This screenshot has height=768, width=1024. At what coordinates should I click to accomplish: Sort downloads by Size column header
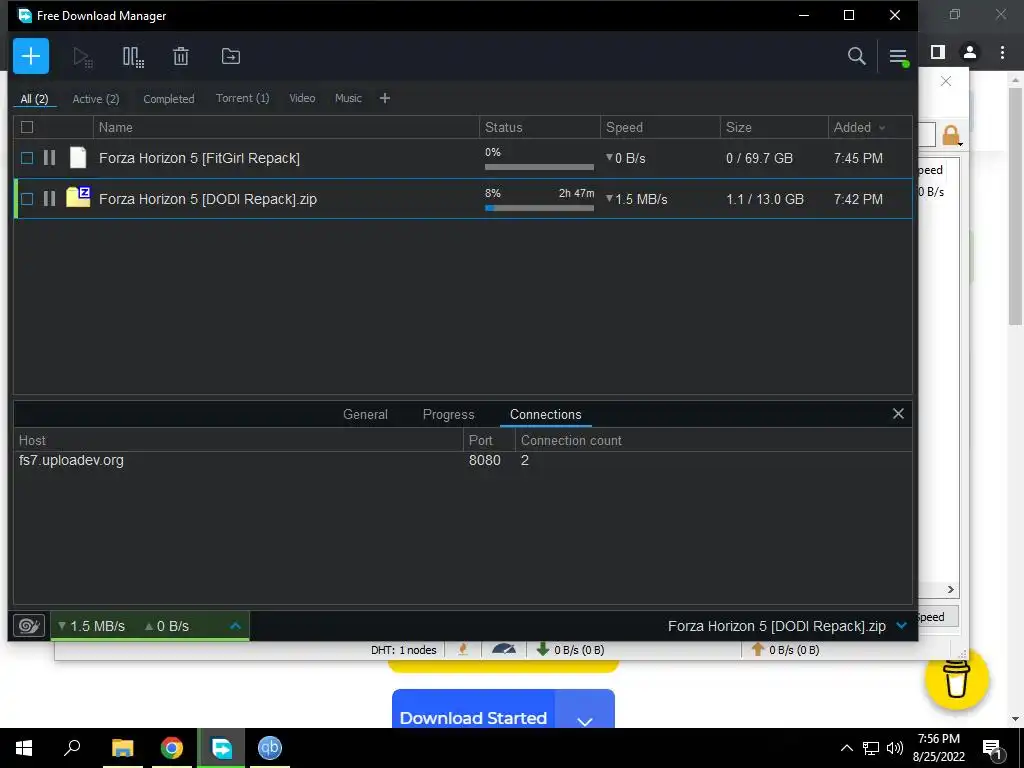(x=774, y=127)
